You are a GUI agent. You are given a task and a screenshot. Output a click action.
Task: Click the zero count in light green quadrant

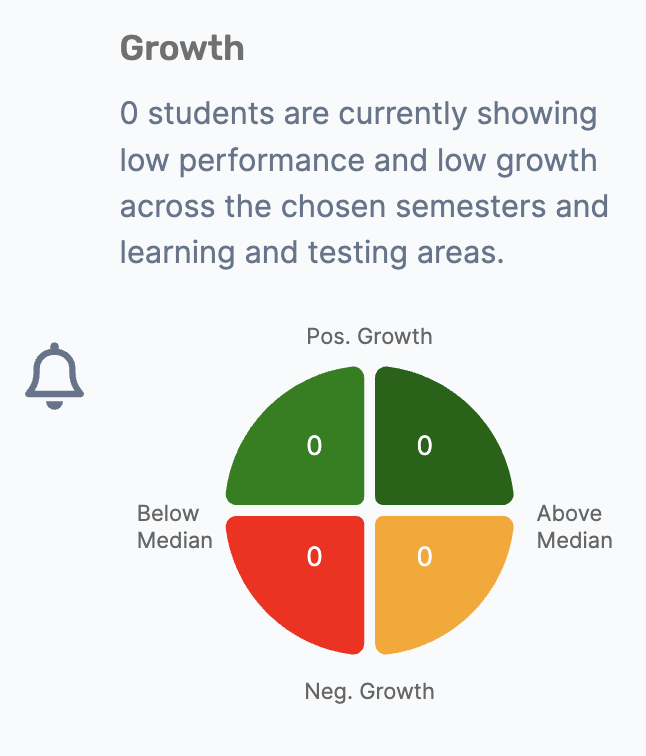coord(314,446)
